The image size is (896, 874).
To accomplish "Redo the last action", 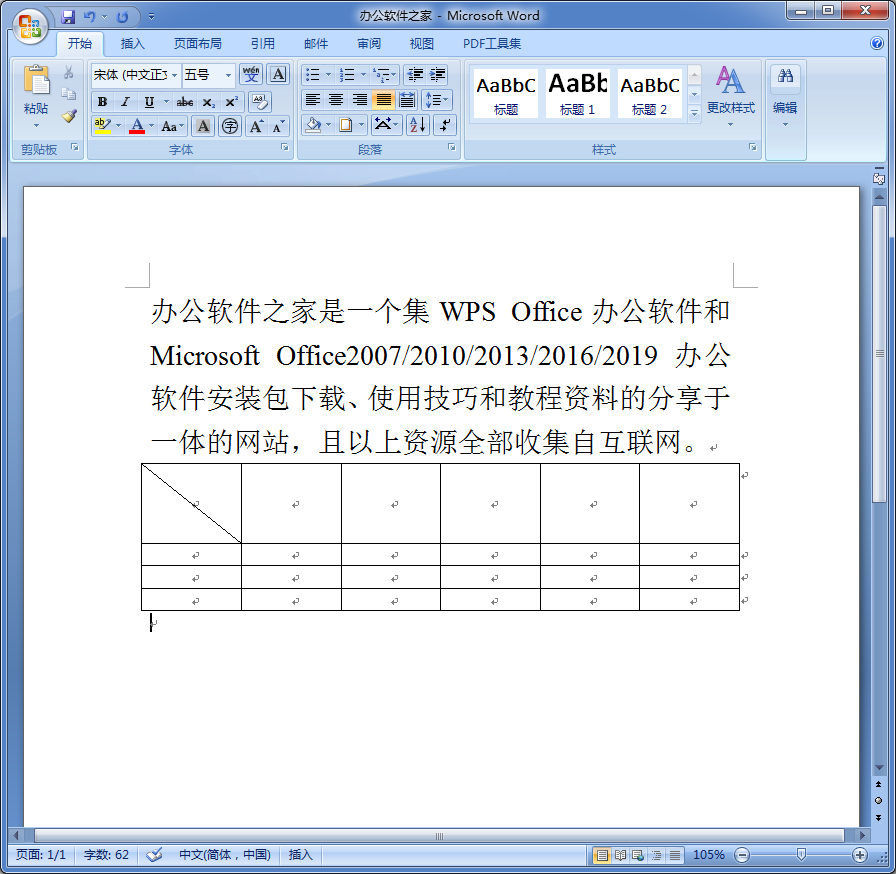I will pos(122,17).
